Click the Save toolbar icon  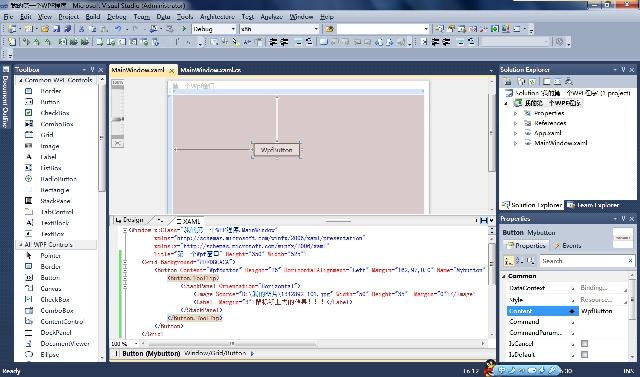[56, 29]
